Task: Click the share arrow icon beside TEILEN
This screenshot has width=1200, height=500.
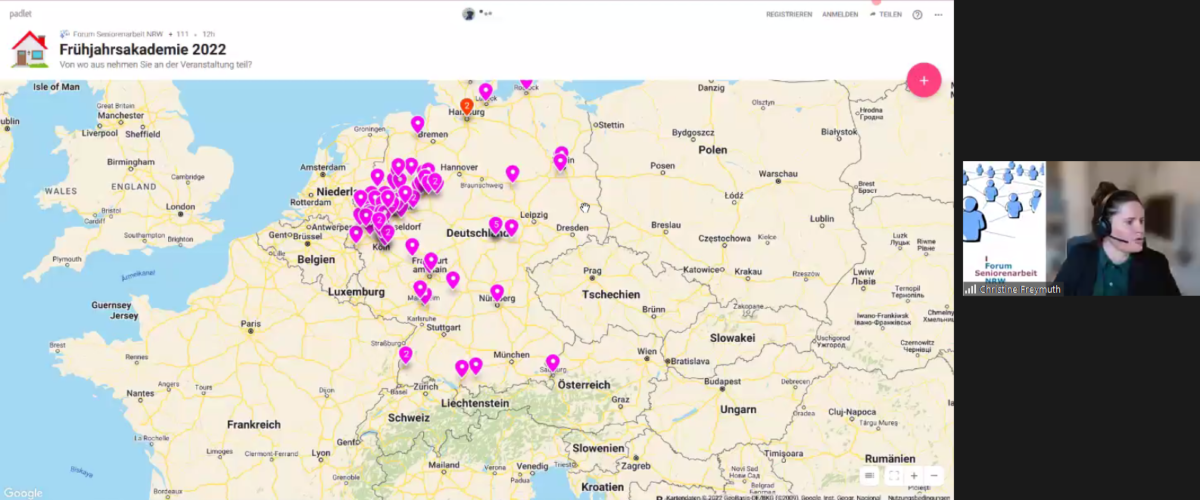Action: coord(873,15)
